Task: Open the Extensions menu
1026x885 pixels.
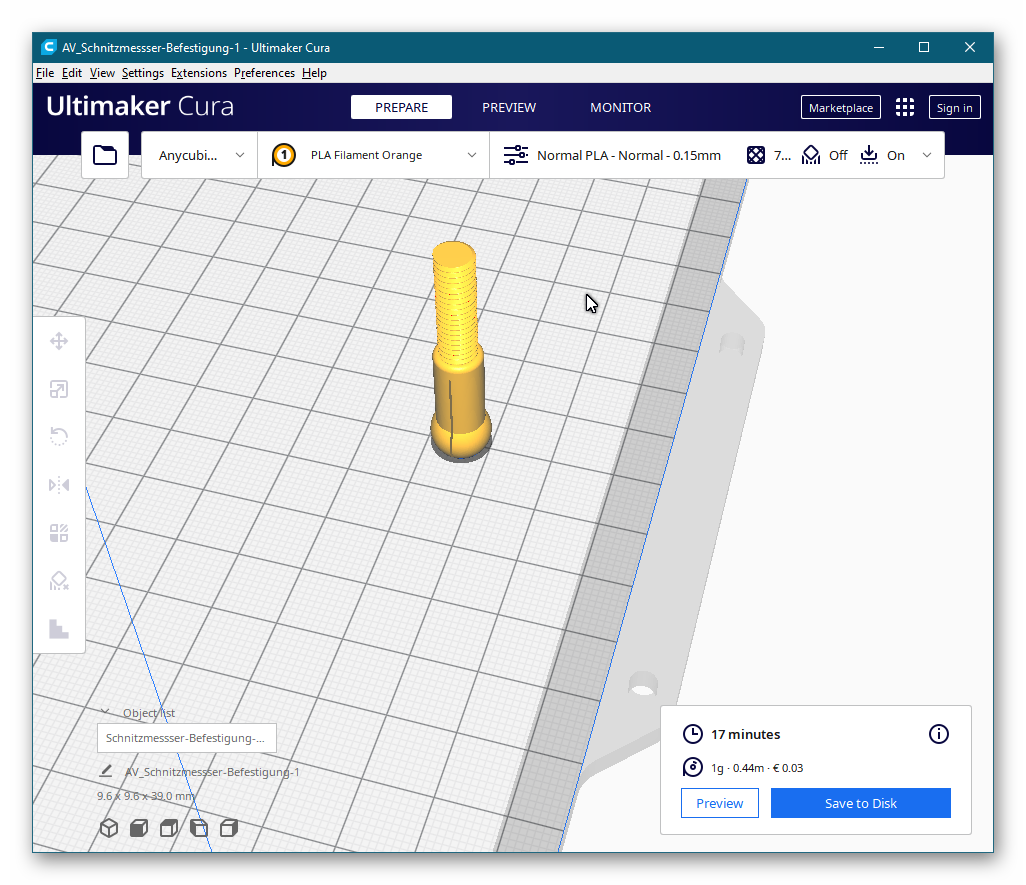Action: tap(199, 73)
